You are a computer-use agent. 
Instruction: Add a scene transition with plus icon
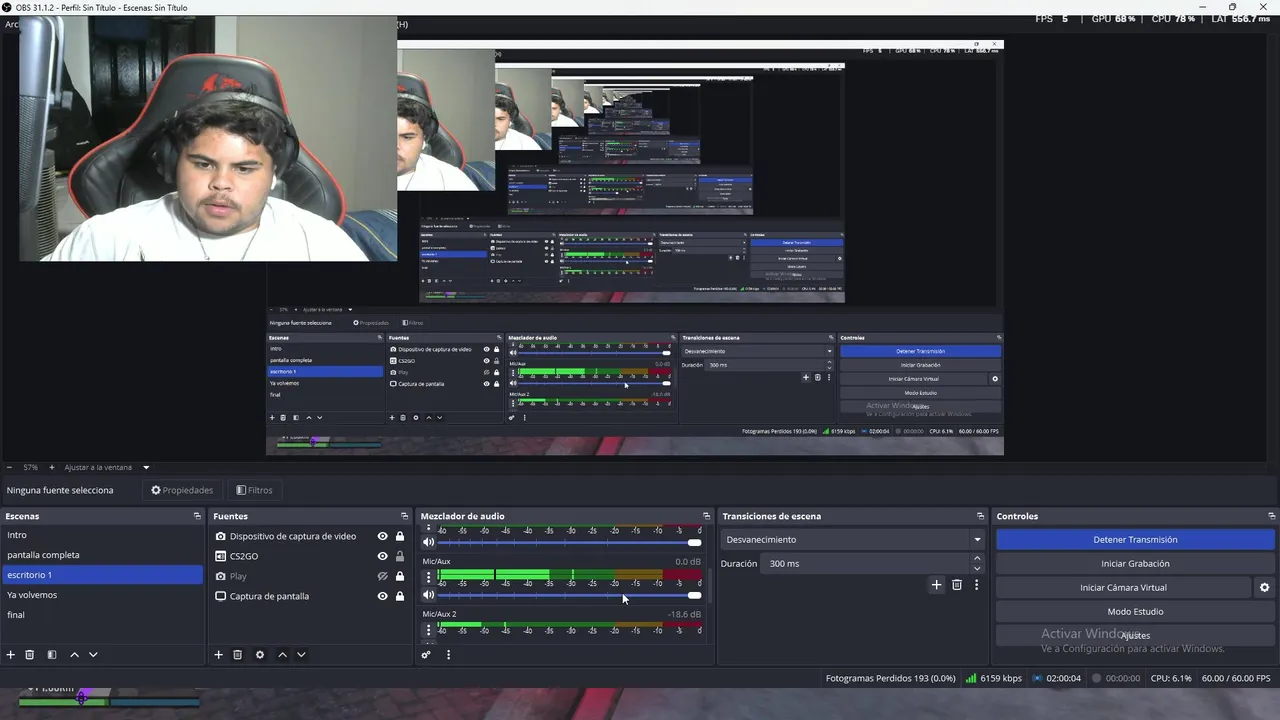[x=936, y=585]
